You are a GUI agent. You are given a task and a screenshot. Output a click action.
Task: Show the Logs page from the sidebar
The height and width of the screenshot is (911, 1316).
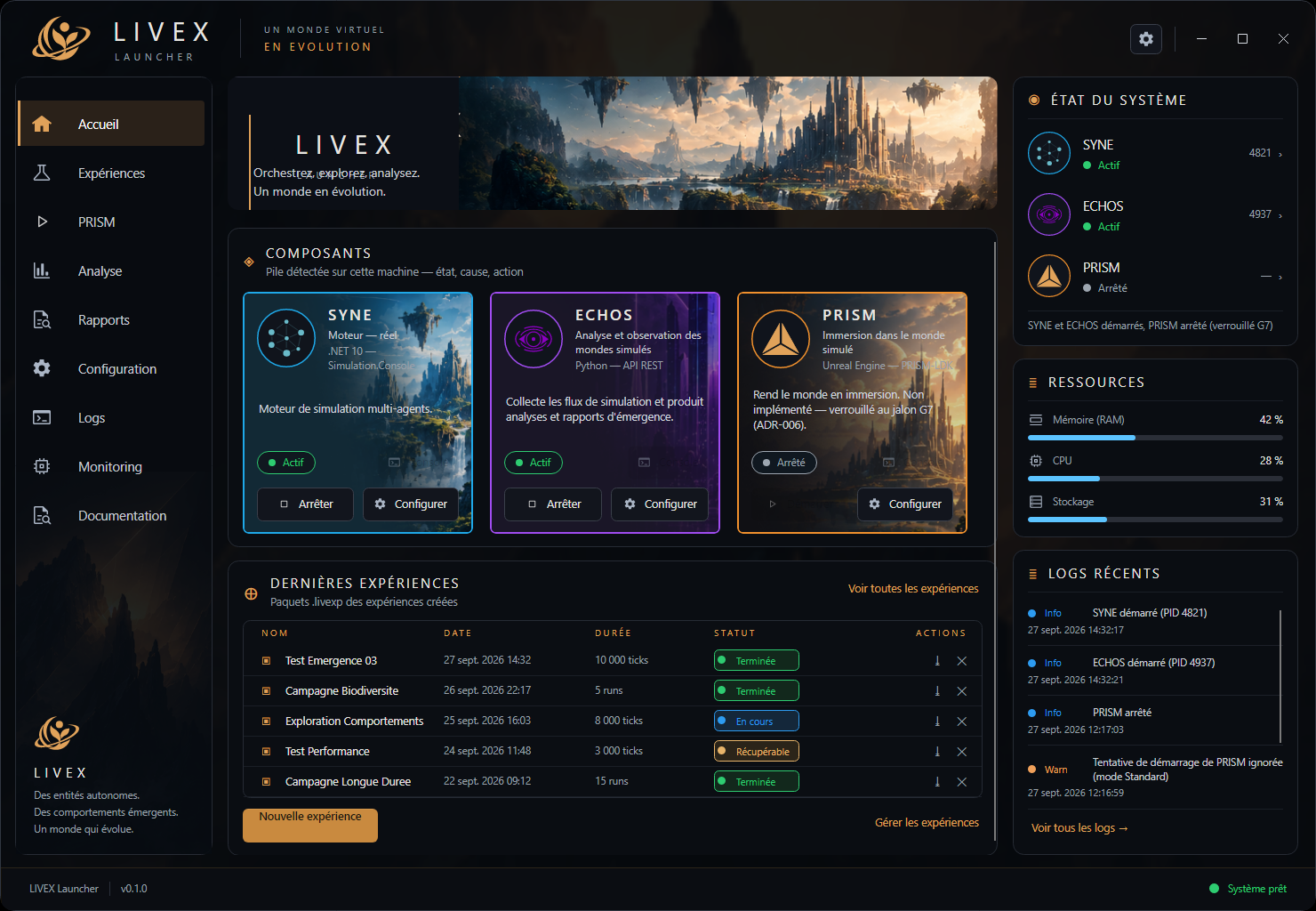click(x=111, y=417)
